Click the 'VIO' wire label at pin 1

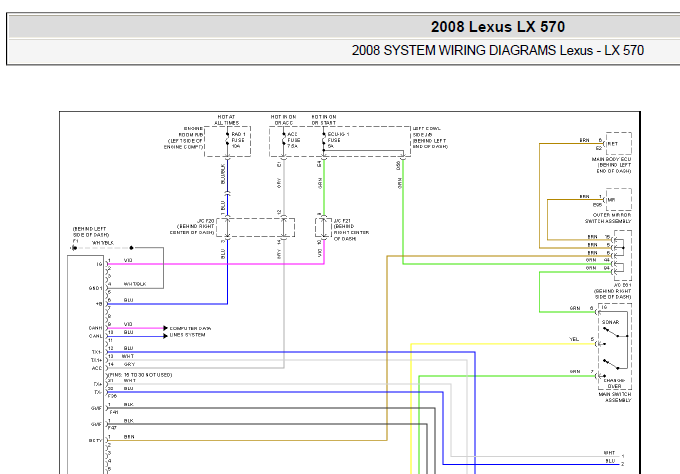(128, 260)
